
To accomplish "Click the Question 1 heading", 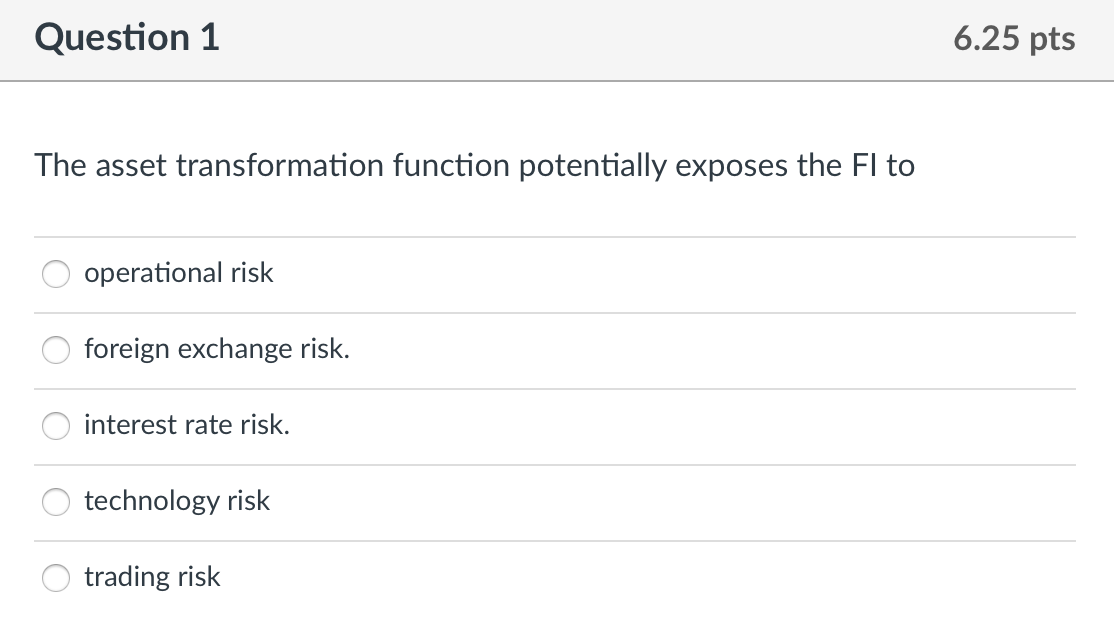I will pyautogui.click(x=124, y=38).
